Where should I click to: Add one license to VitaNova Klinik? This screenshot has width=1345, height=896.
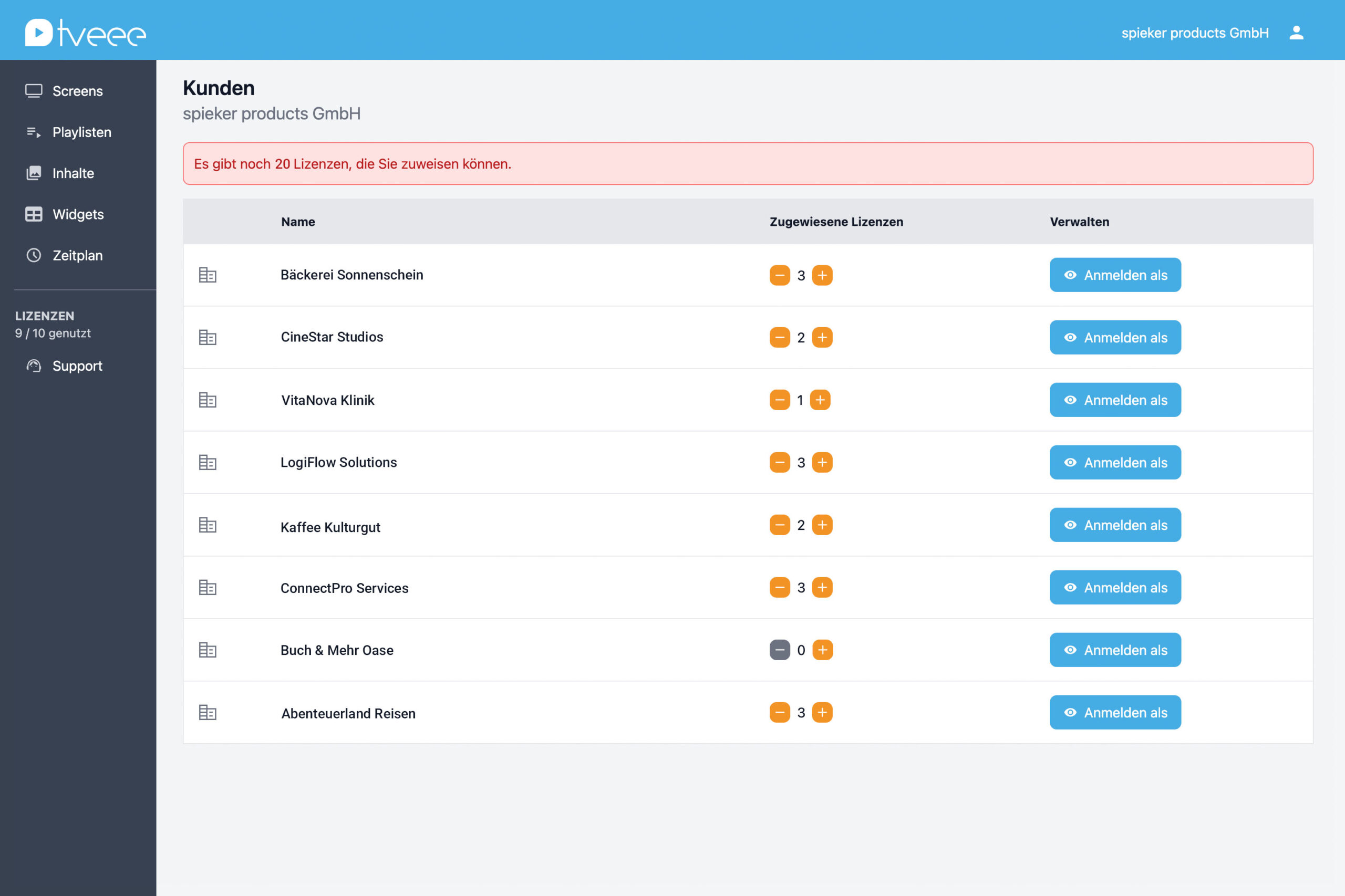click(x=820, y=400)
